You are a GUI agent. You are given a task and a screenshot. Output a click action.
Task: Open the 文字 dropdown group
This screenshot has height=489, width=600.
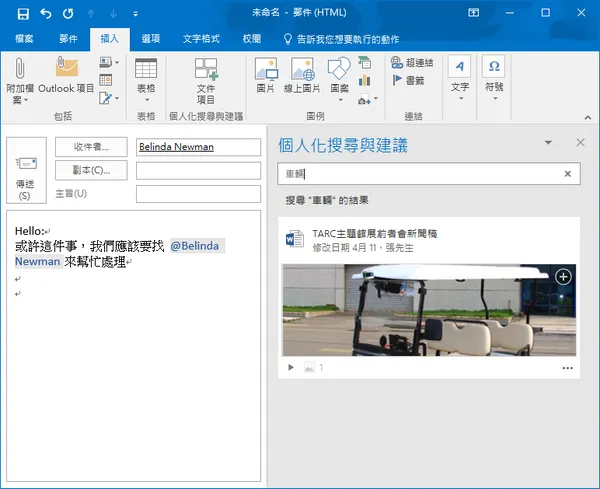point(460,79)
